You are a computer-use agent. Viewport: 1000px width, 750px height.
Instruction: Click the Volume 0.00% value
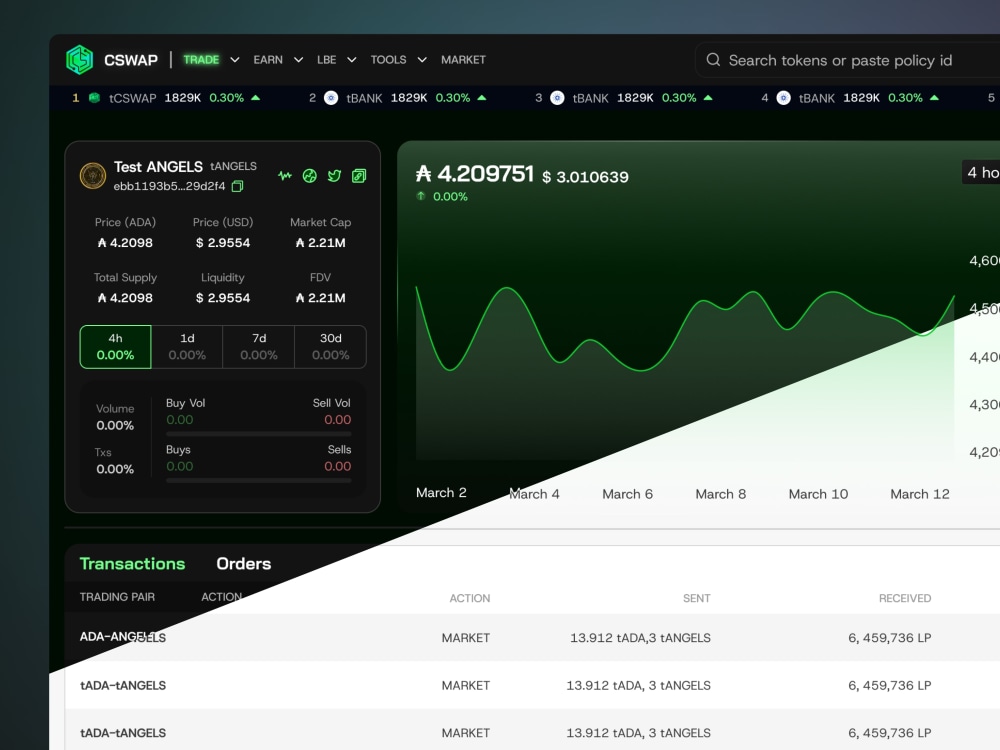pos(115,425)
